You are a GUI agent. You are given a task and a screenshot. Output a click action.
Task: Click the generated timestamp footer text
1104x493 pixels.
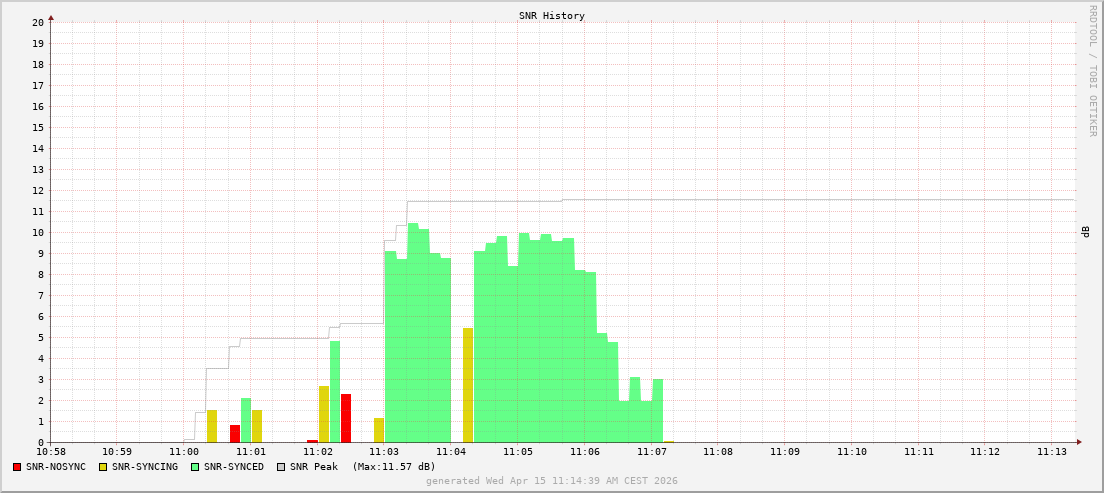pos(552,481)
